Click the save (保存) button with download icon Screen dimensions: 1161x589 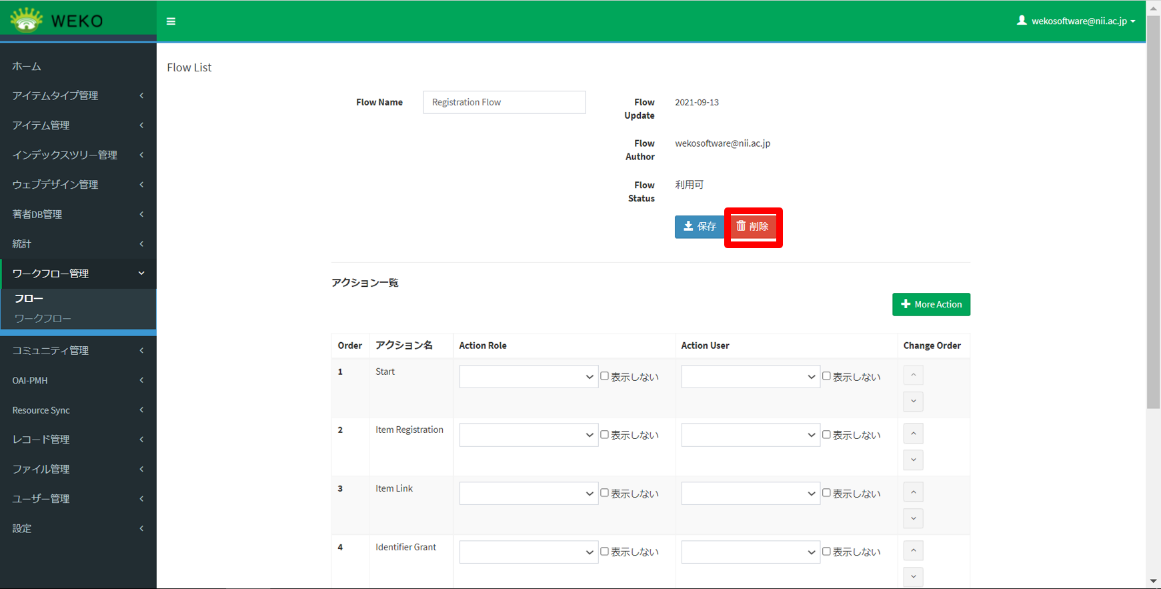click(x=699, y=227)
